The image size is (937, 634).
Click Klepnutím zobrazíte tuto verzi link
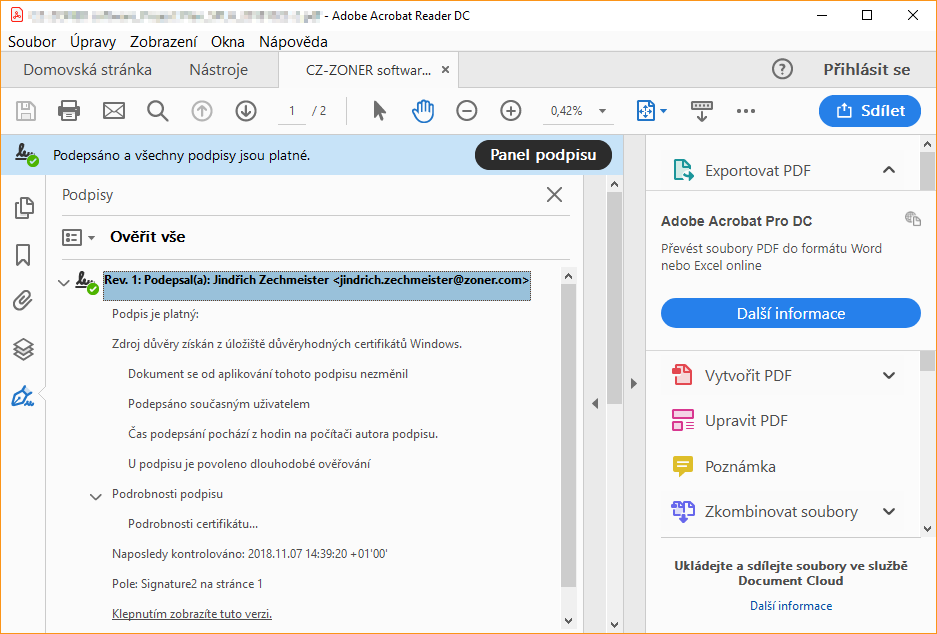pos(192,614)
